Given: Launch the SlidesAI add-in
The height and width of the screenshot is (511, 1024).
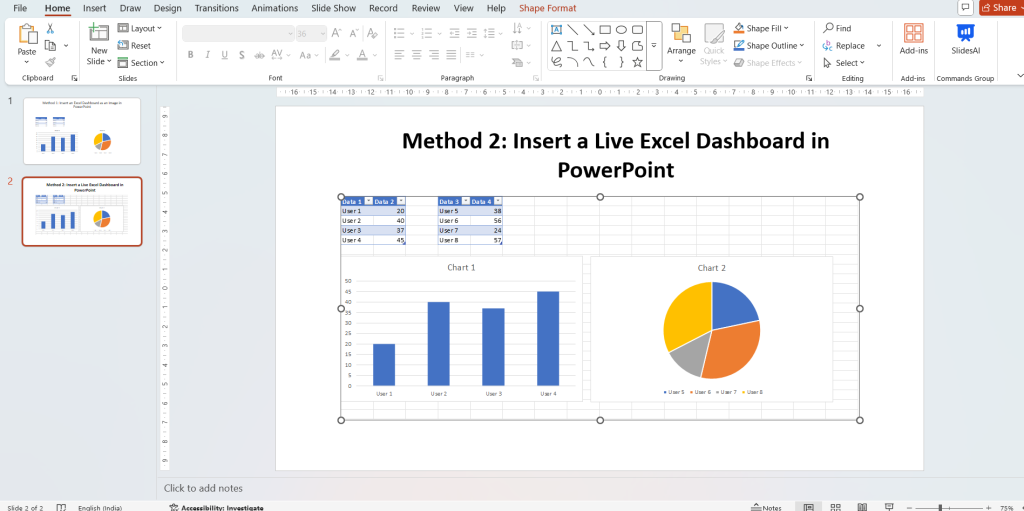Looking at the screenshot, I should point(966,39).
